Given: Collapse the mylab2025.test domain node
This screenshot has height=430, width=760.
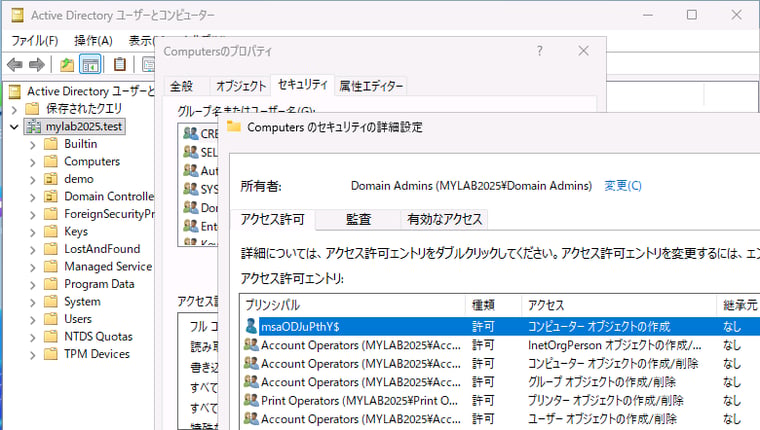Looking at the screenshot, I should [14, 127].
